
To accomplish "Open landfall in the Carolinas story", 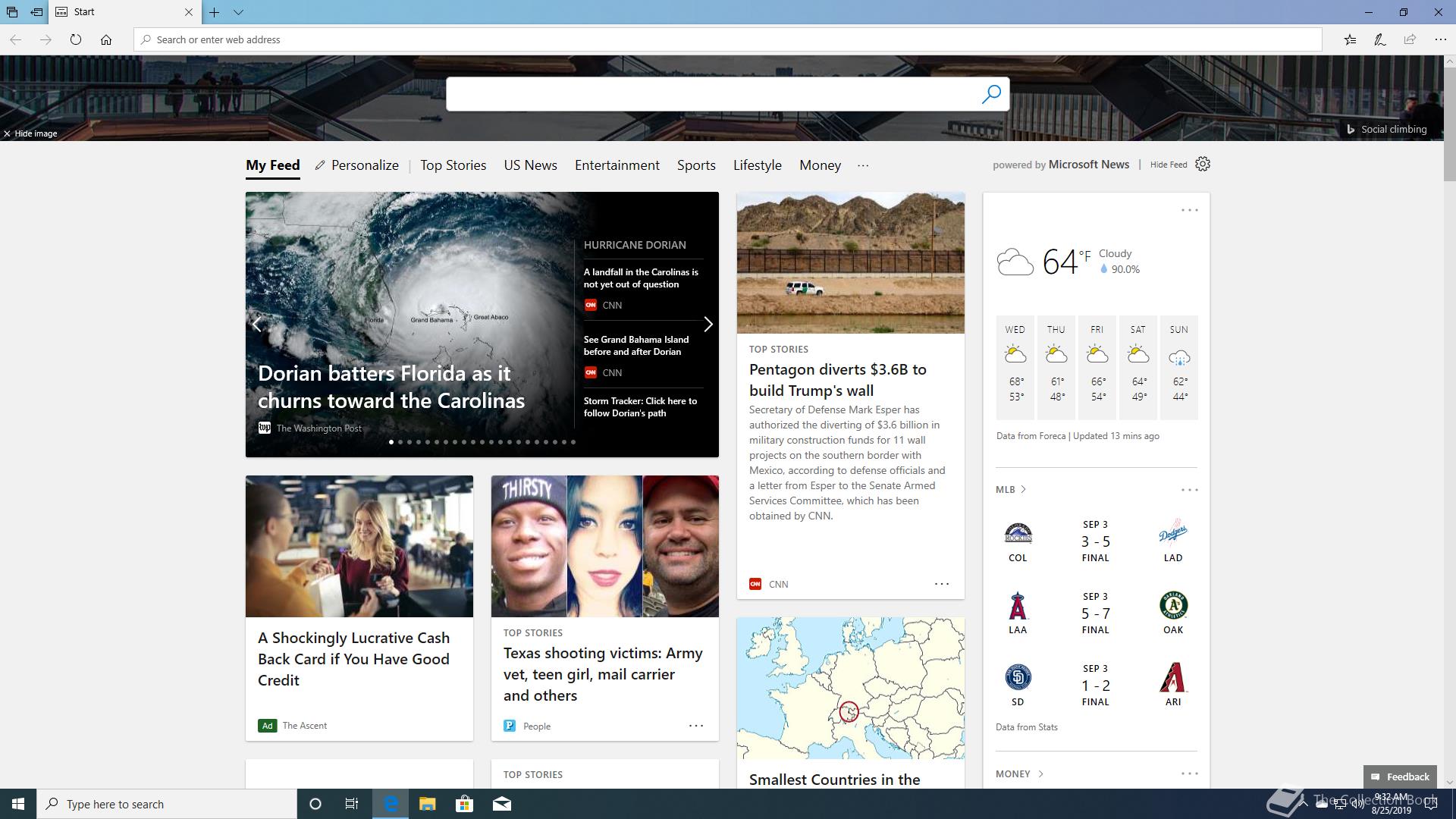I will click(641, 278).
